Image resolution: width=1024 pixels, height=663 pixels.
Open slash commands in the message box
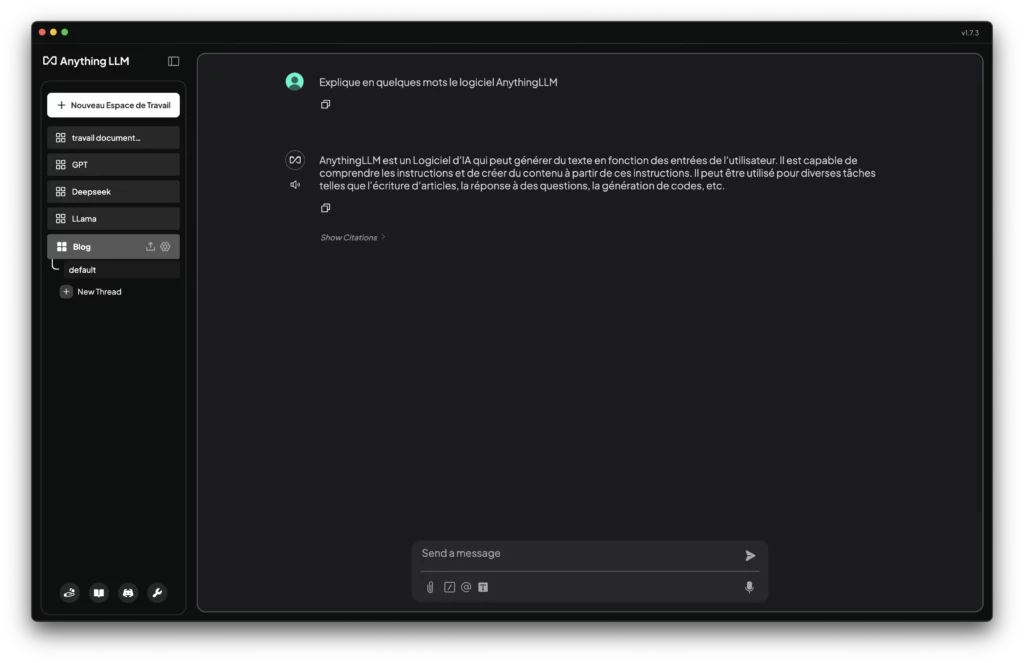[449, 587]
